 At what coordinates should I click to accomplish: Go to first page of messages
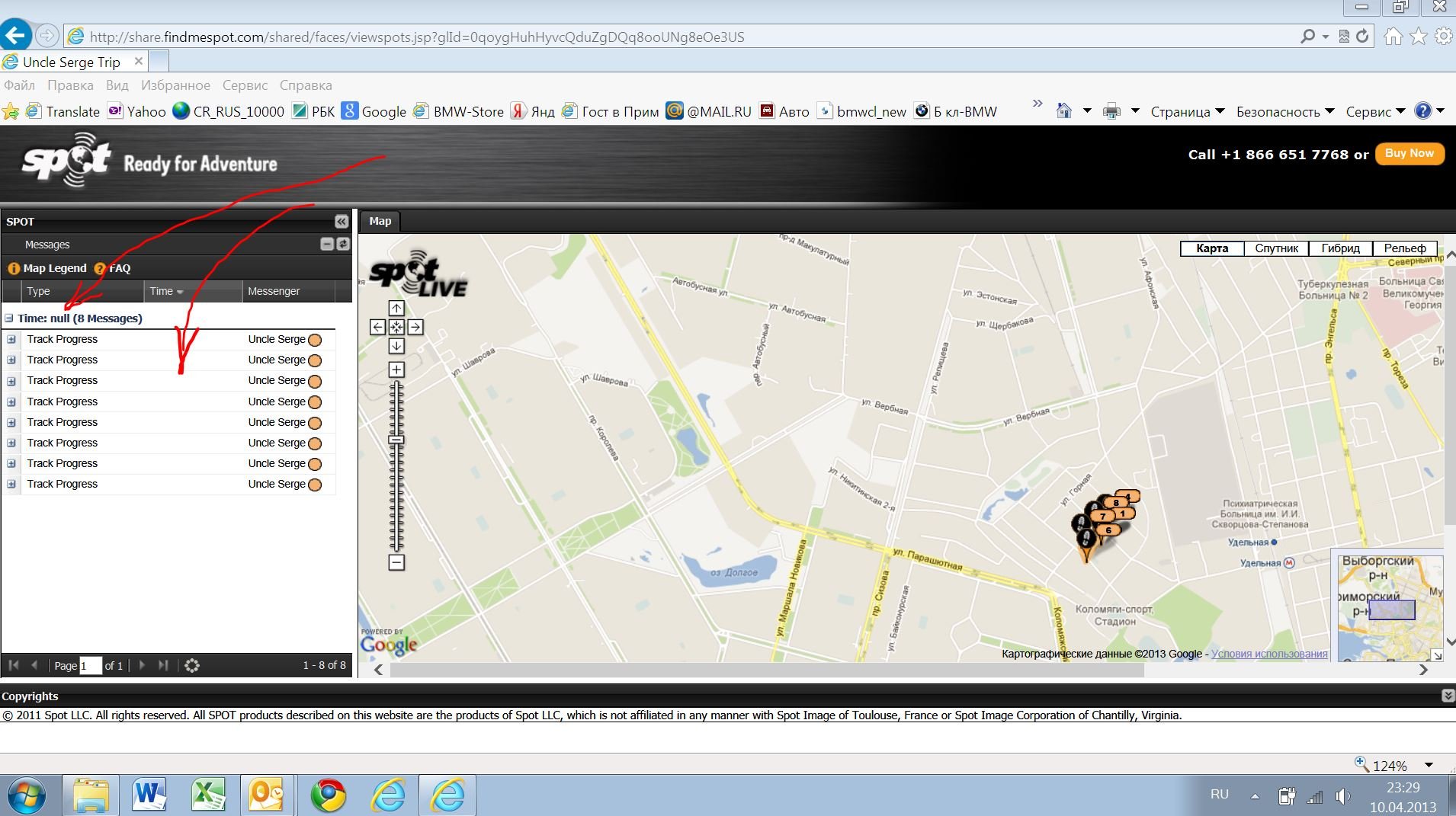pyautogui.click(x=14, y=665)
